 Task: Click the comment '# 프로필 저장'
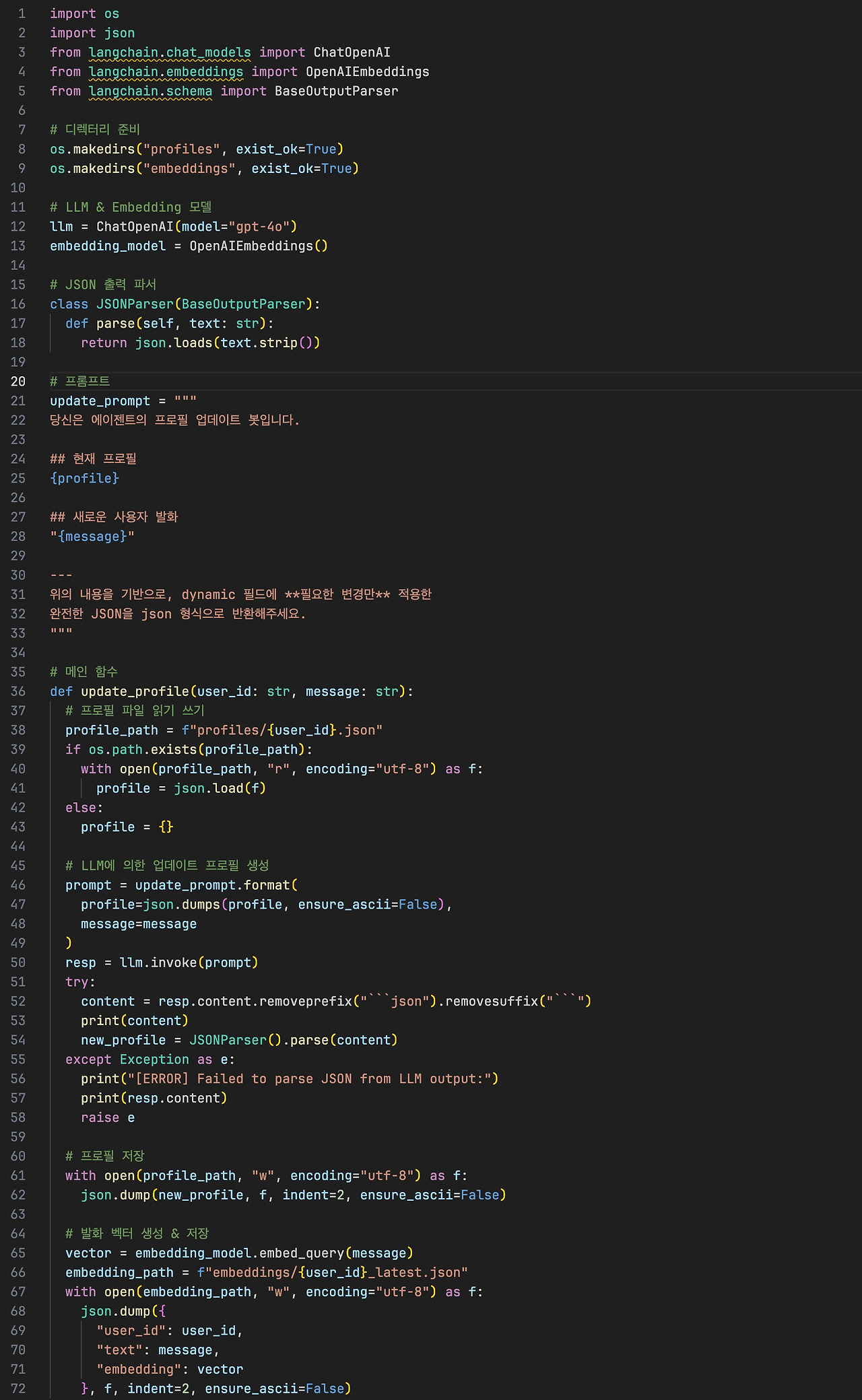(x=105, y=1156)
